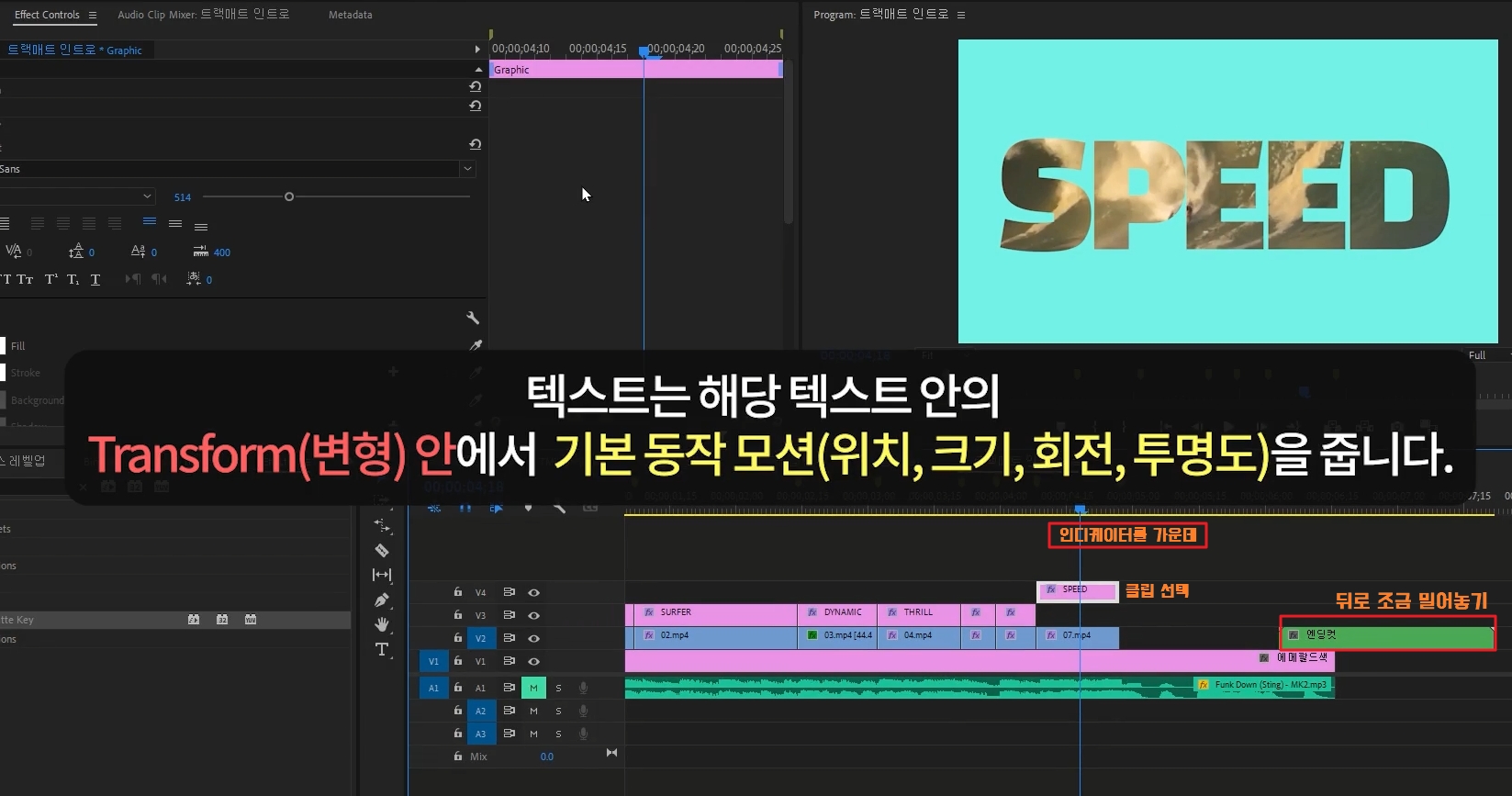Select the Hand tool
This screenshot has height=796, width=1512.
[382, 624]
